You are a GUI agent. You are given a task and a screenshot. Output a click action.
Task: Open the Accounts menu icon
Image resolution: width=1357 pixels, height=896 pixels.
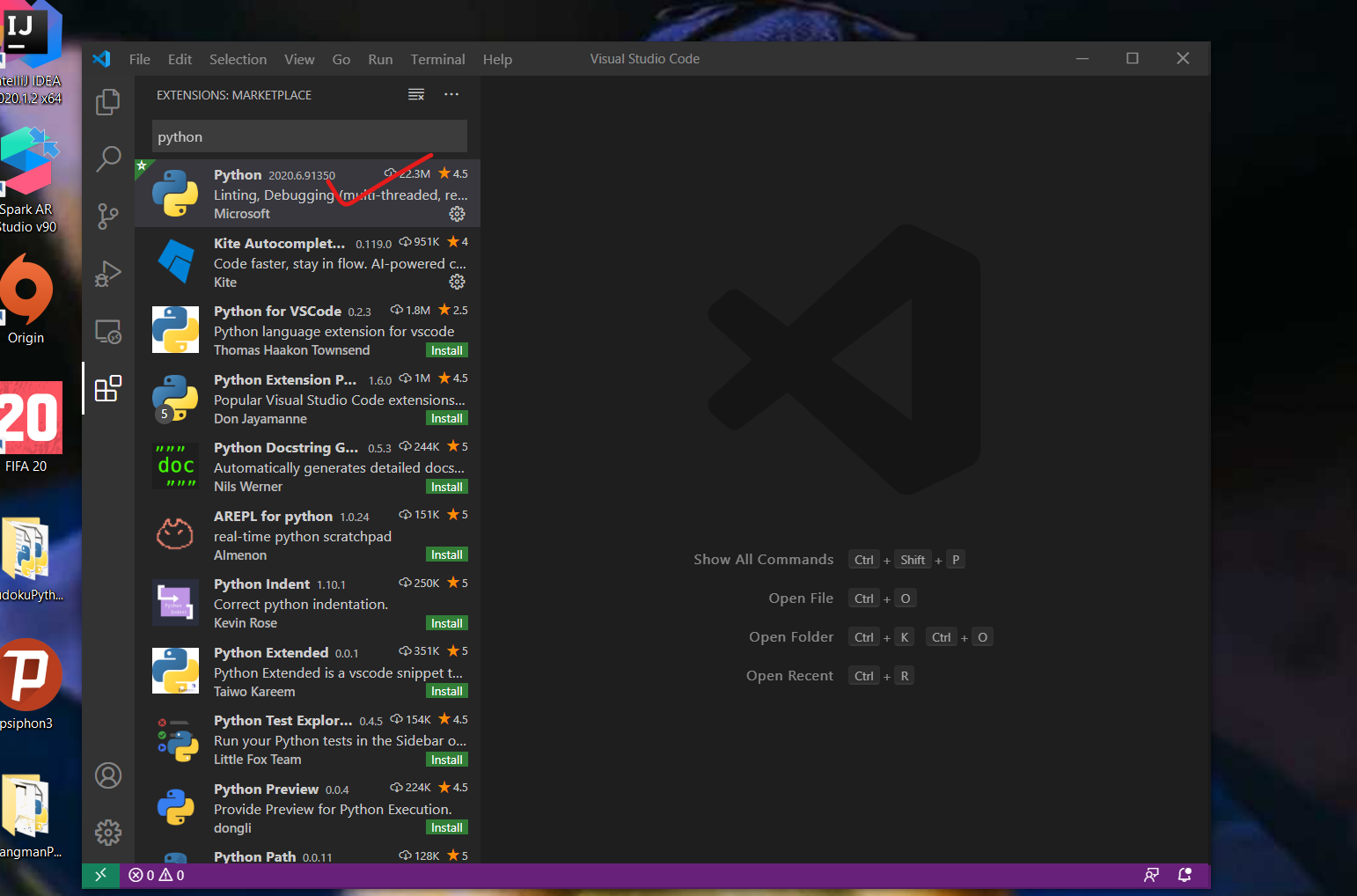click(x=108, y=775)
